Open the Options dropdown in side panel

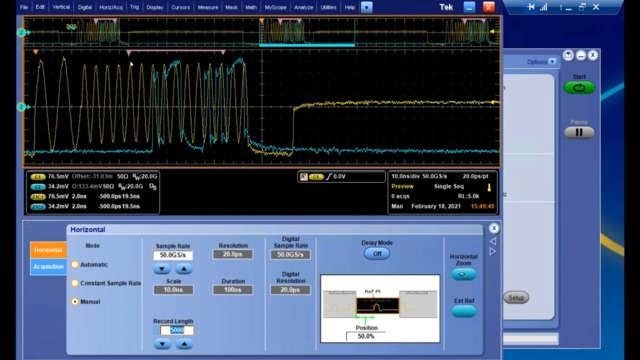click(x=552, y=62)
